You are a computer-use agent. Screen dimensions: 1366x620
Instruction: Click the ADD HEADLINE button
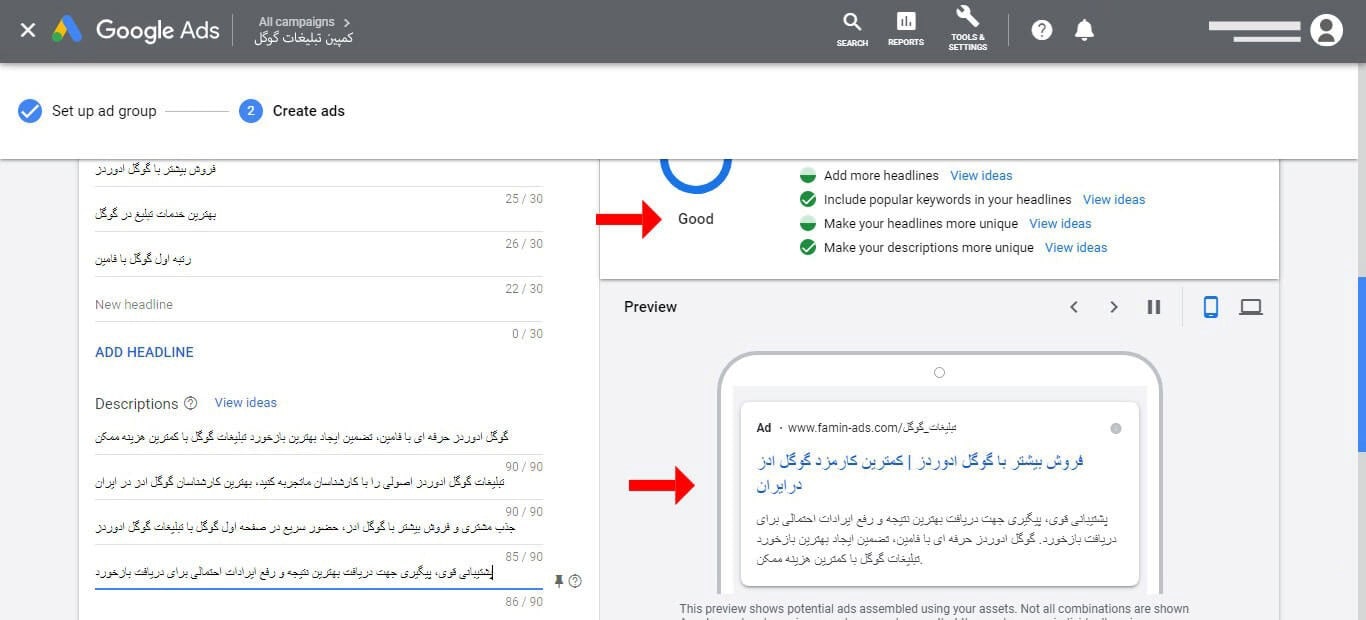pos(144,352)
